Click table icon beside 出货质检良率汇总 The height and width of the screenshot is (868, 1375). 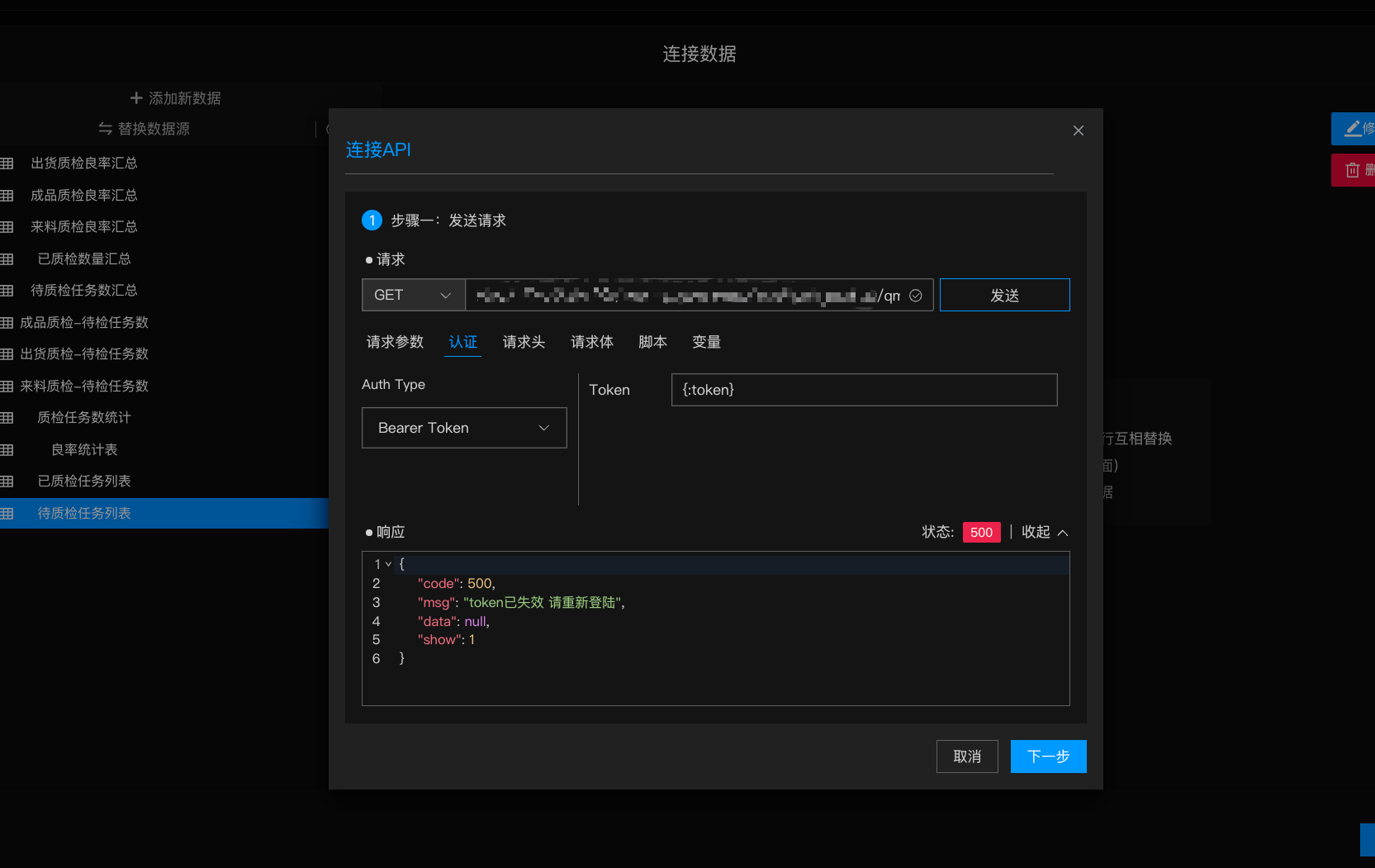click(7, 164)
